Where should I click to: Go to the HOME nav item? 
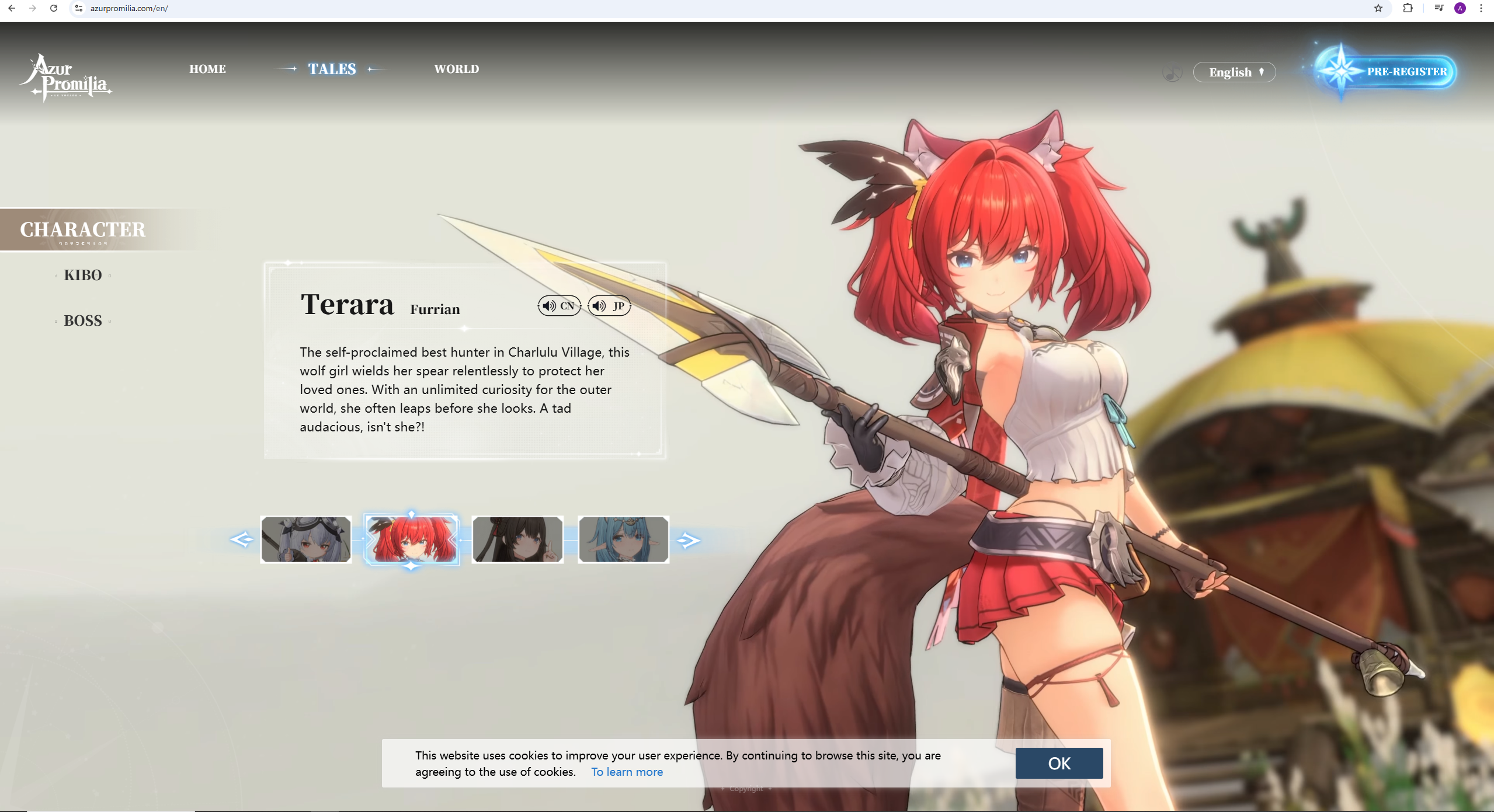(207, 69)
